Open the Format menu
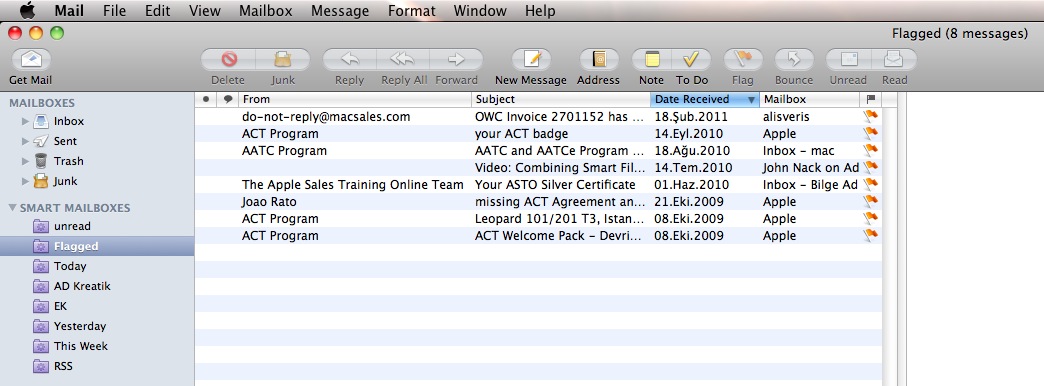This screenshot has height=386, width=1044. click(x=411, y=11)
